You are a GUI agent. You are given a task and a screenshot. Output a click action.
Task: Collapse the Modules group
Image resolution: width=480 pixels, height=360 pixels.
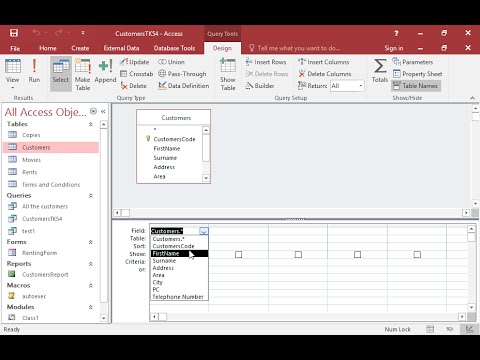[x=90, y=307]
